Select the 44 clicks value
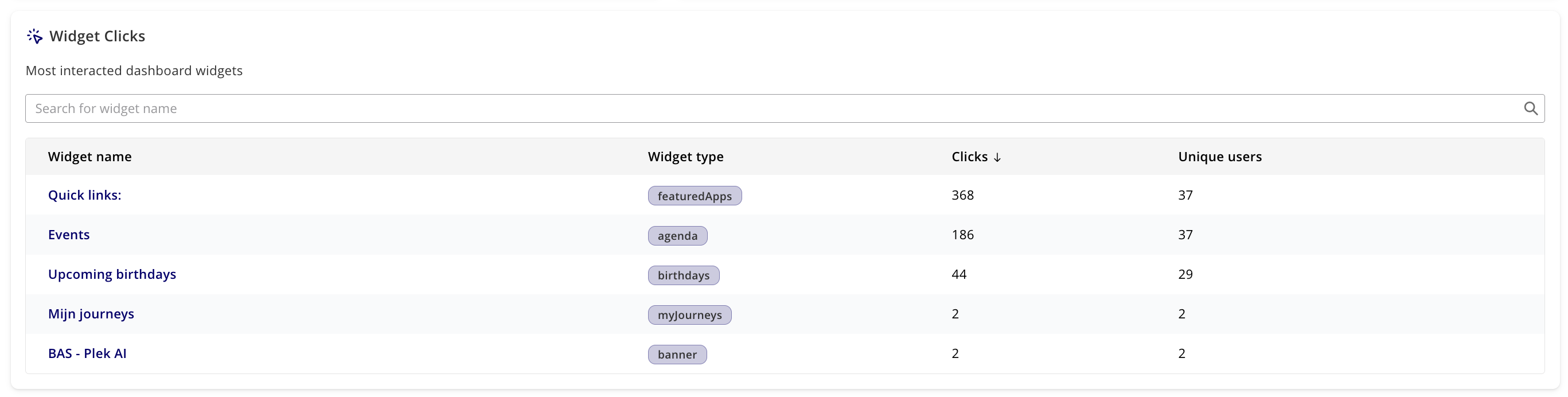The width and height of the screenshot is (1568, 397). (959, 274)
